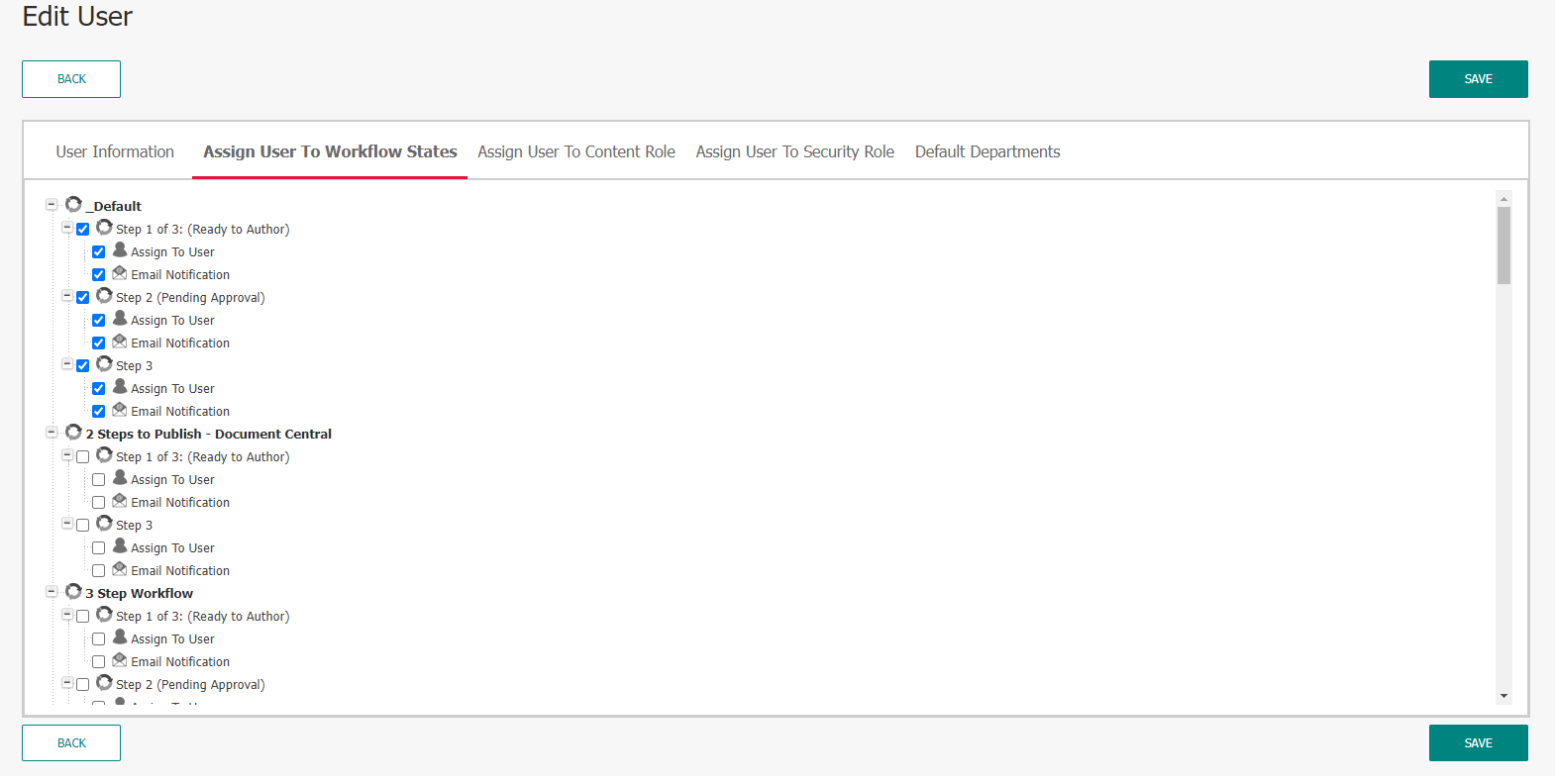Viewport: 1555px width, 784px height.
Task: Click the state icon for 3 Step Workflow Step 2 (Pending Approval)
Action: (x=104, y=683)
